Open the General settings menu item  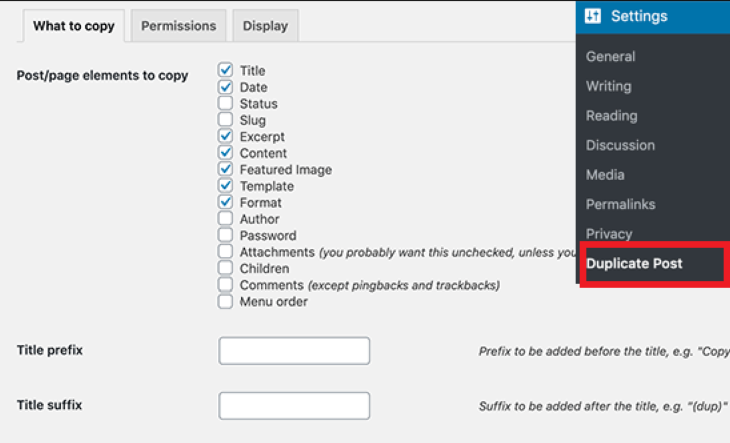click(x=610, y=57)
